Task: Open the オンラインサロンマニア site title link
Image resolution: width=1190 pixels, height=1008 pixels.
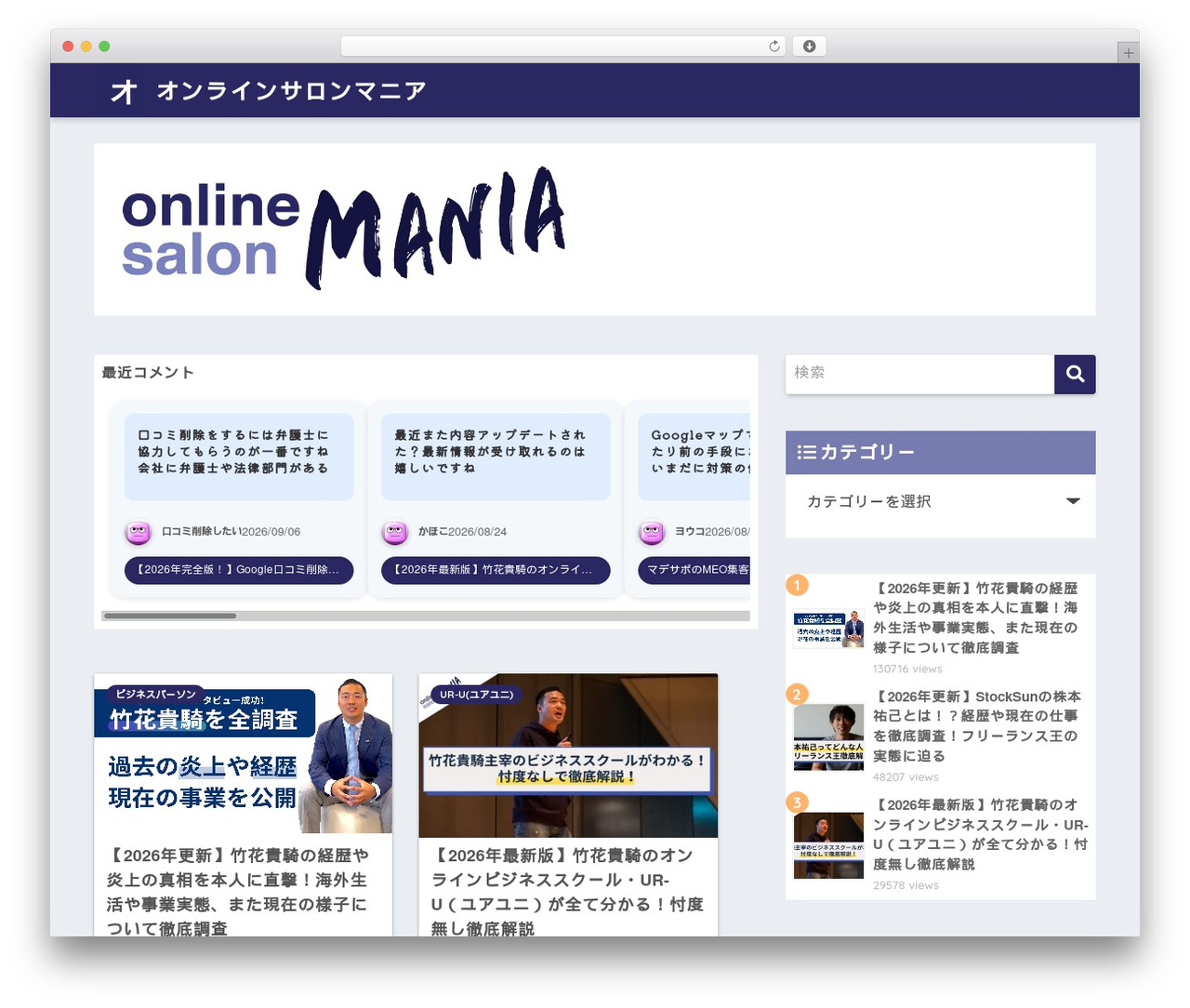Action: tap(291, 90)
